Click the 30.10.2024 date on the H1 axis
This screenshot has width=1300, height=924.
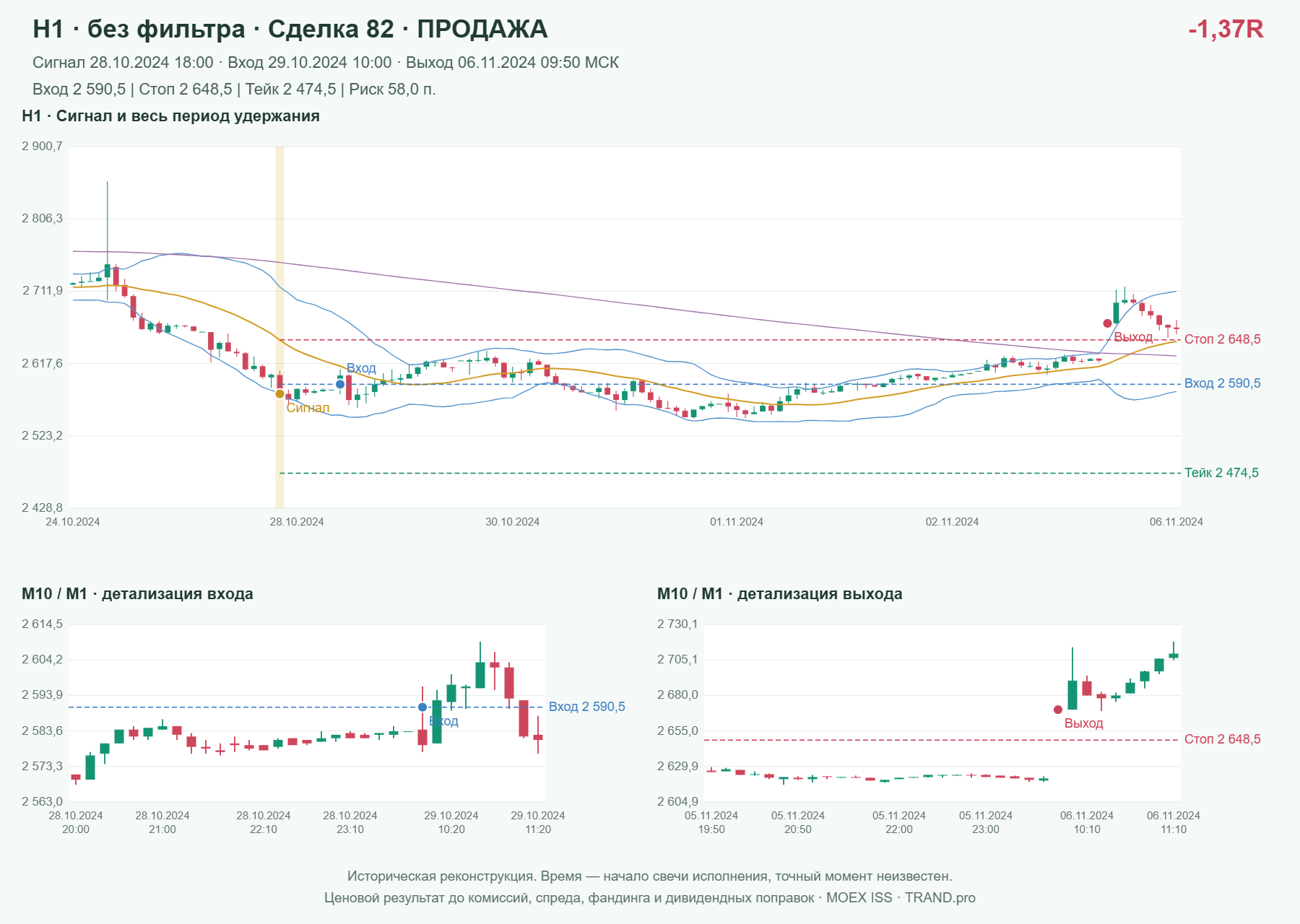coord(513,522)
